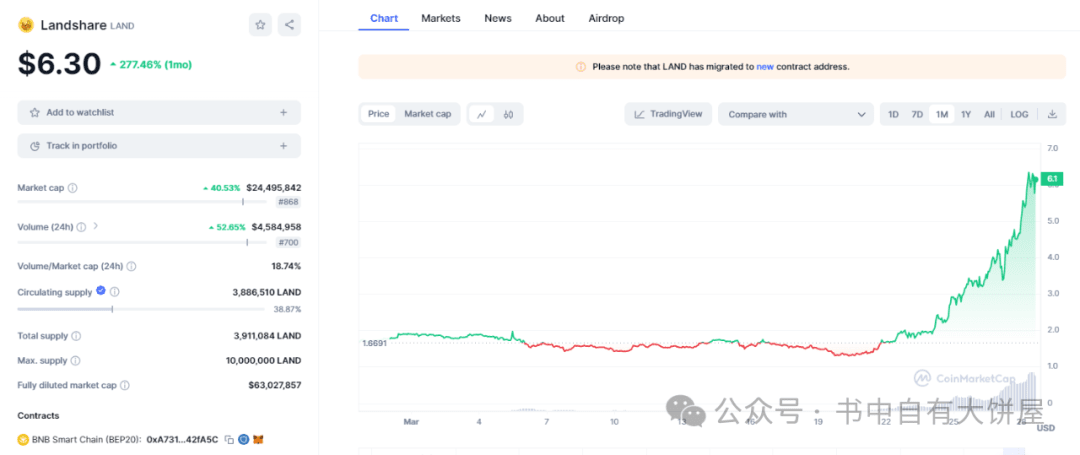The width and height of the screenshot is (1080, 455).
Task: Open the Markets tab
Action: 441,19
